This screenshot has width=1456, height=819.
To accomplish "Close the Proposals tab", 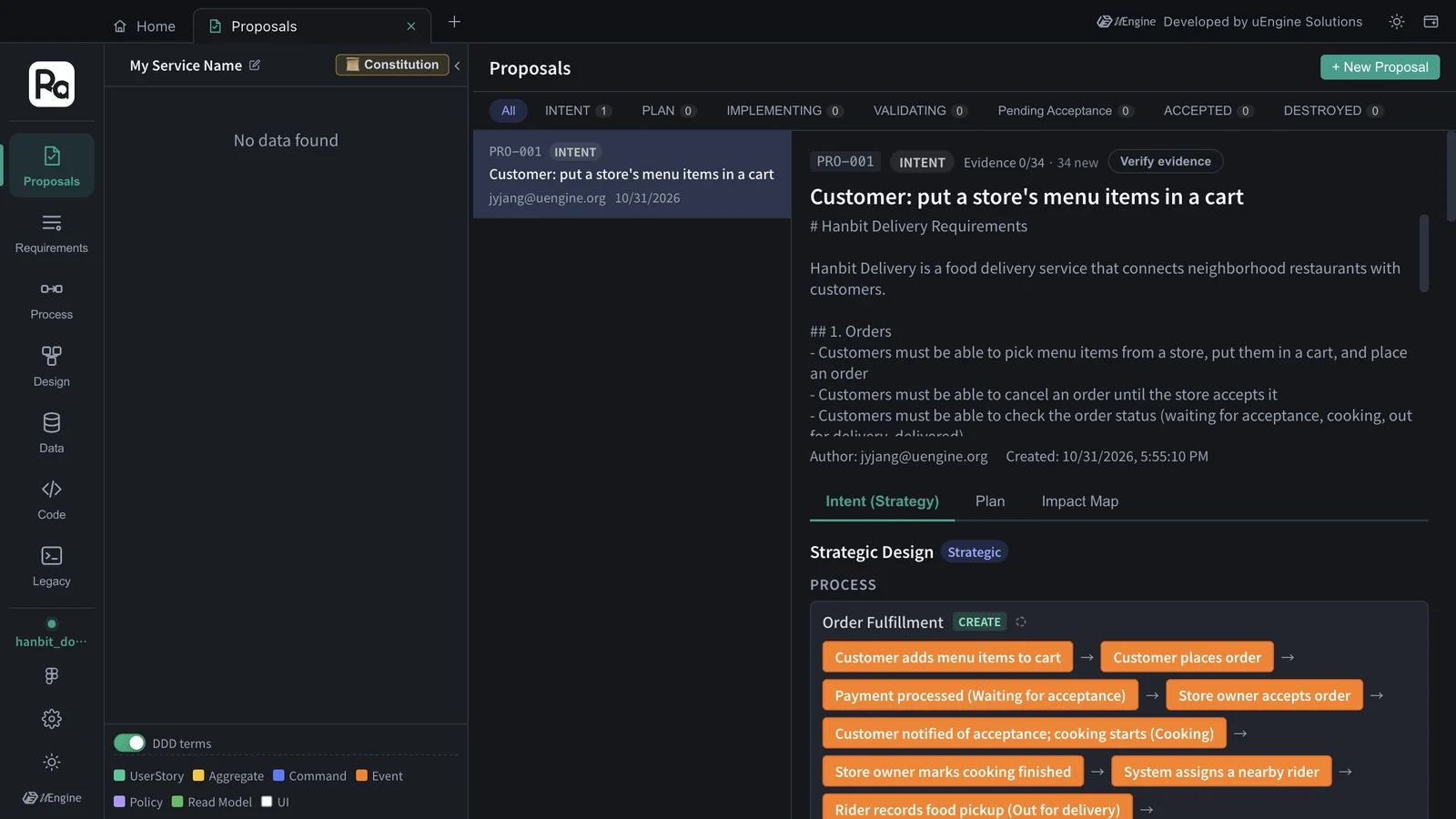I will click(411, 26).
